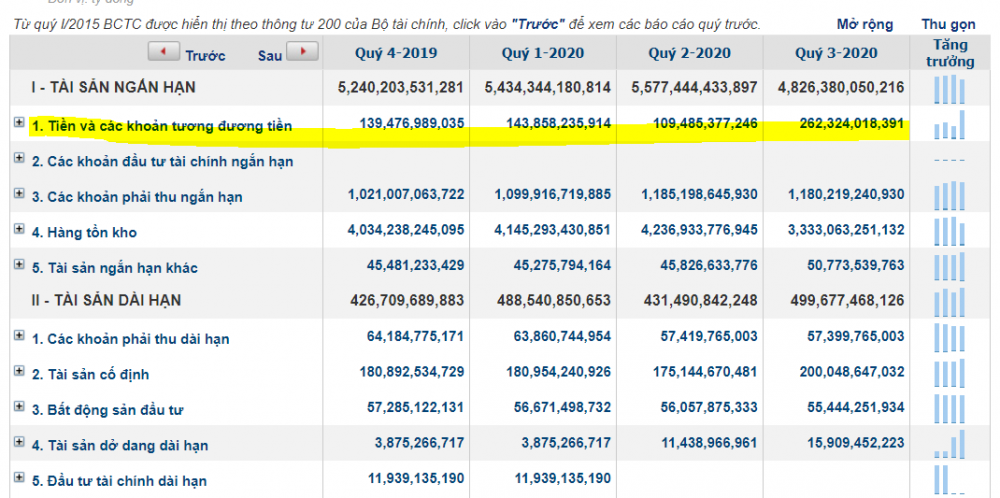Screen dimensions: 1000x498
Task: Click investment property value 56,057,875,333
Action: tap(709, 407)
